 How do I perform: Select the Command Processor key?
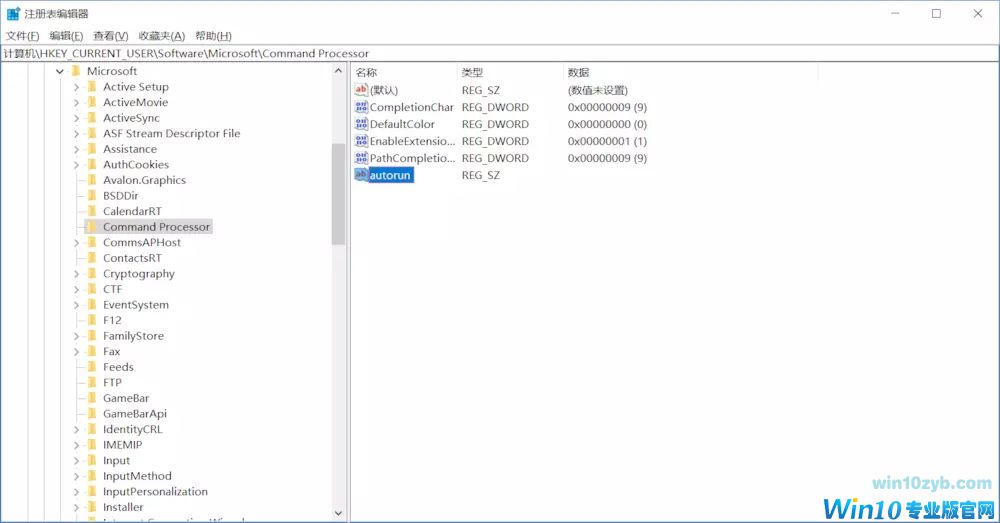click(x=156, y=226)
